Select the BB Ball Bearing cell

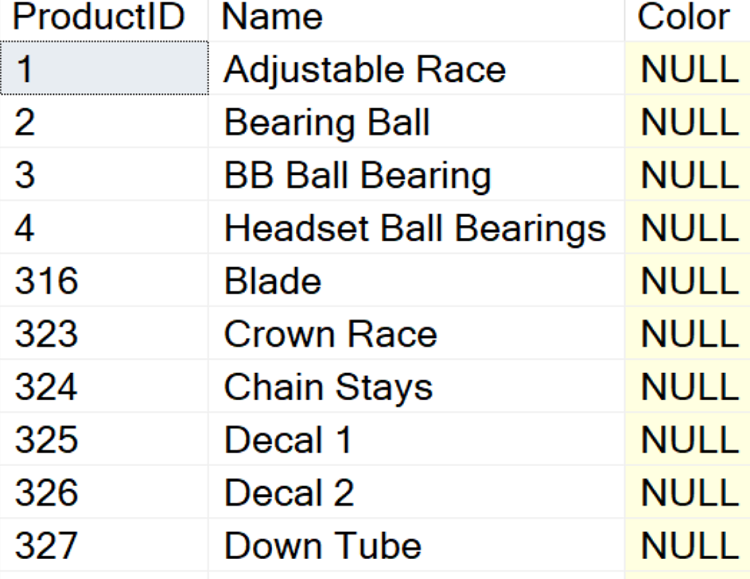tap(417, 174)
